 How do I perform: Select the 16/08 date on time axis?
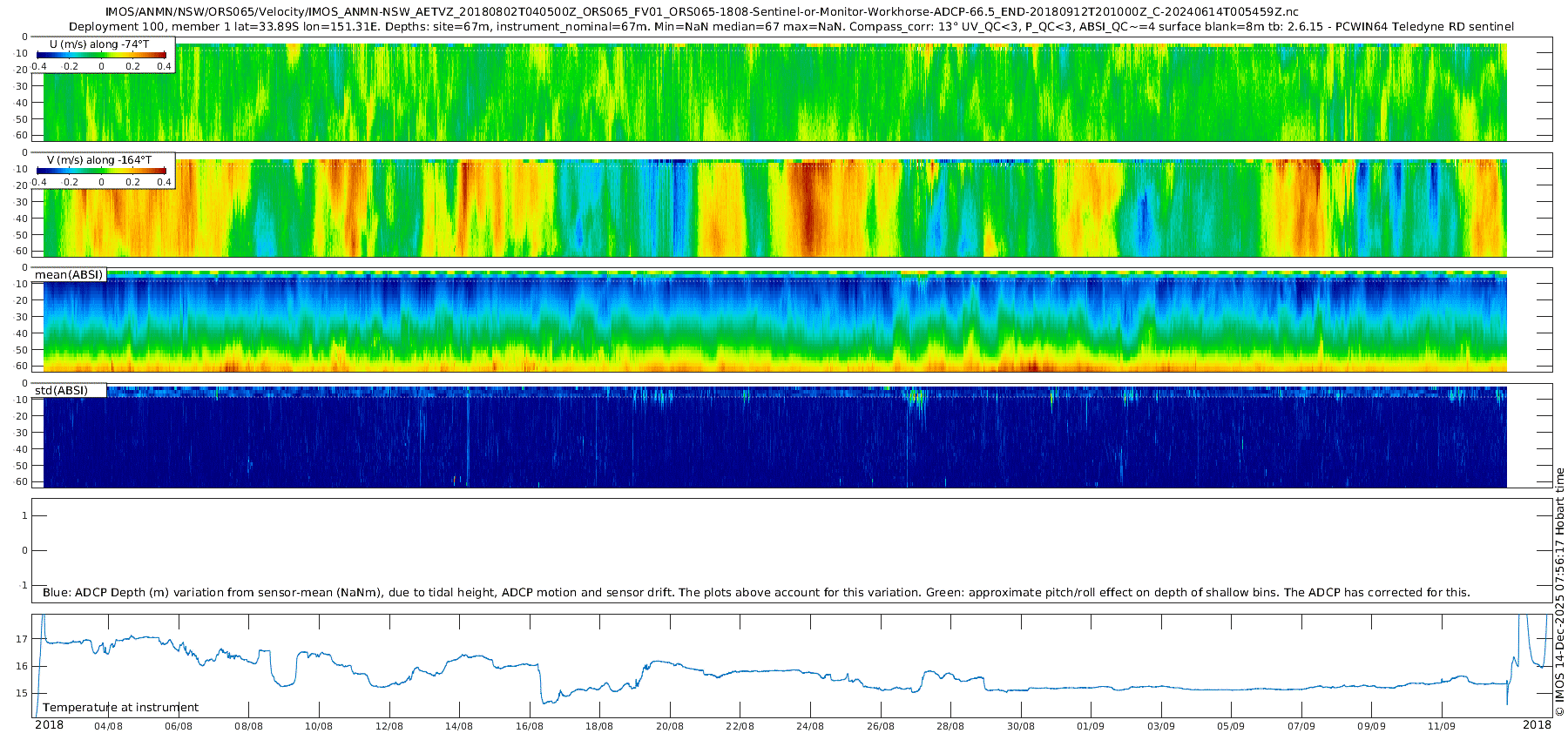(x=529, y=726)
